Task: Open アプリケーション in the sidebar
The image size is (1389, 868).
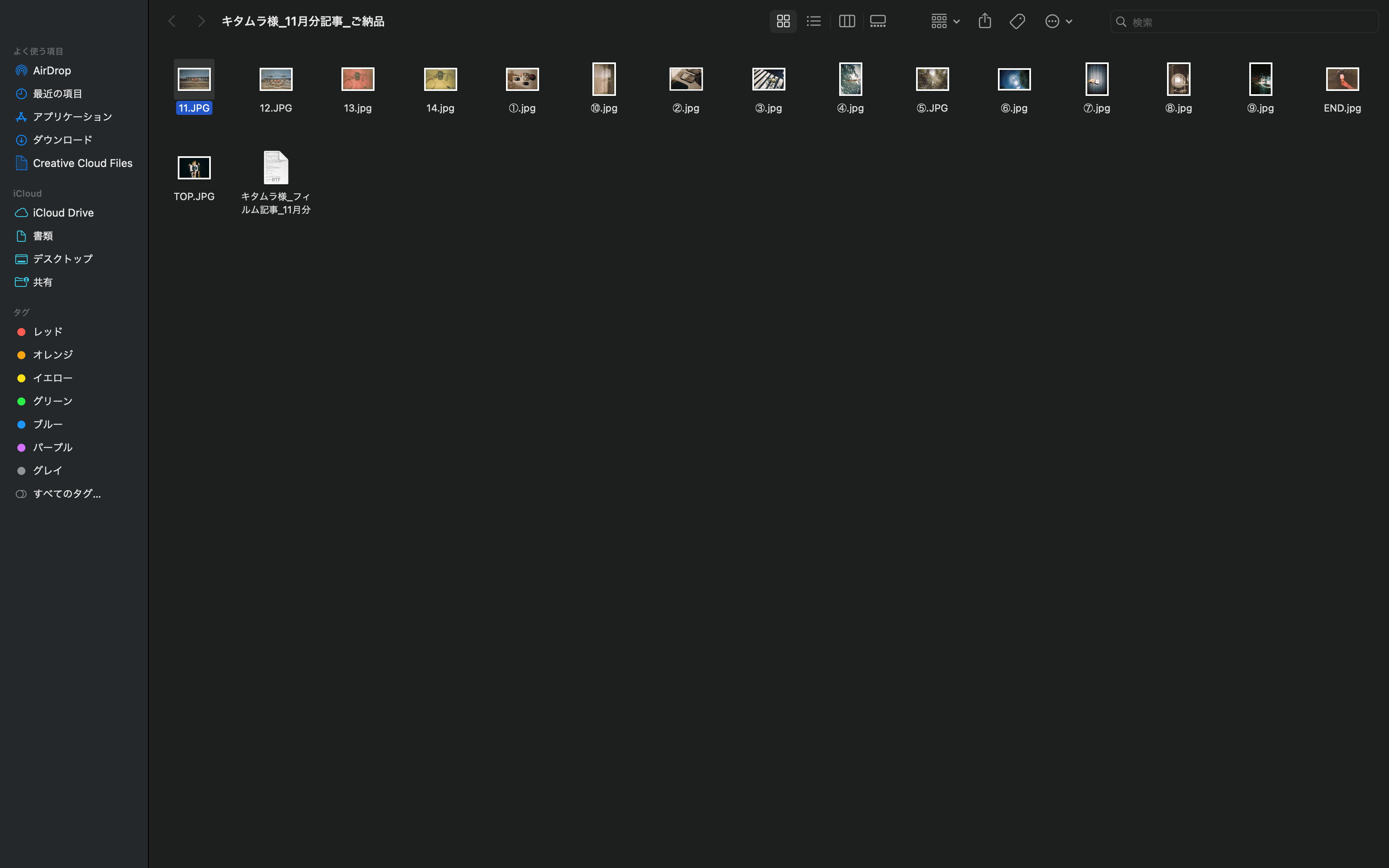Action: point(72,117)
